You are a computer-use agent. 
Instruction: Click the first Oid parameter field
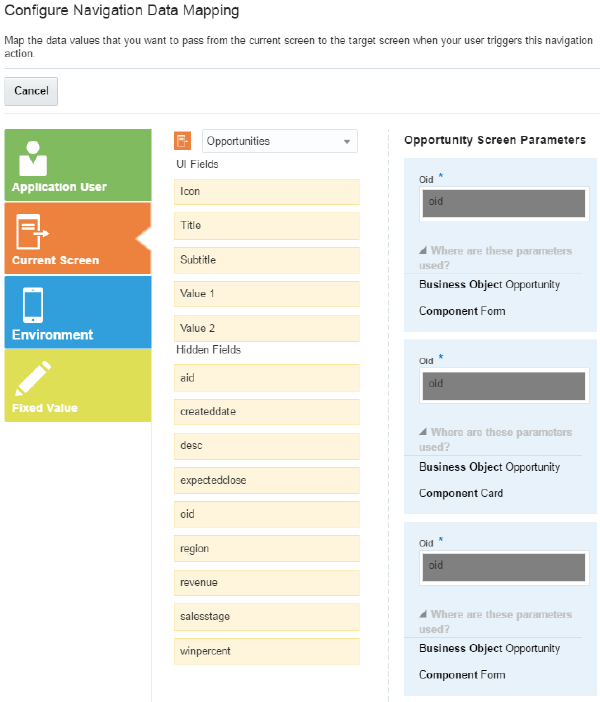coord(502,202)
